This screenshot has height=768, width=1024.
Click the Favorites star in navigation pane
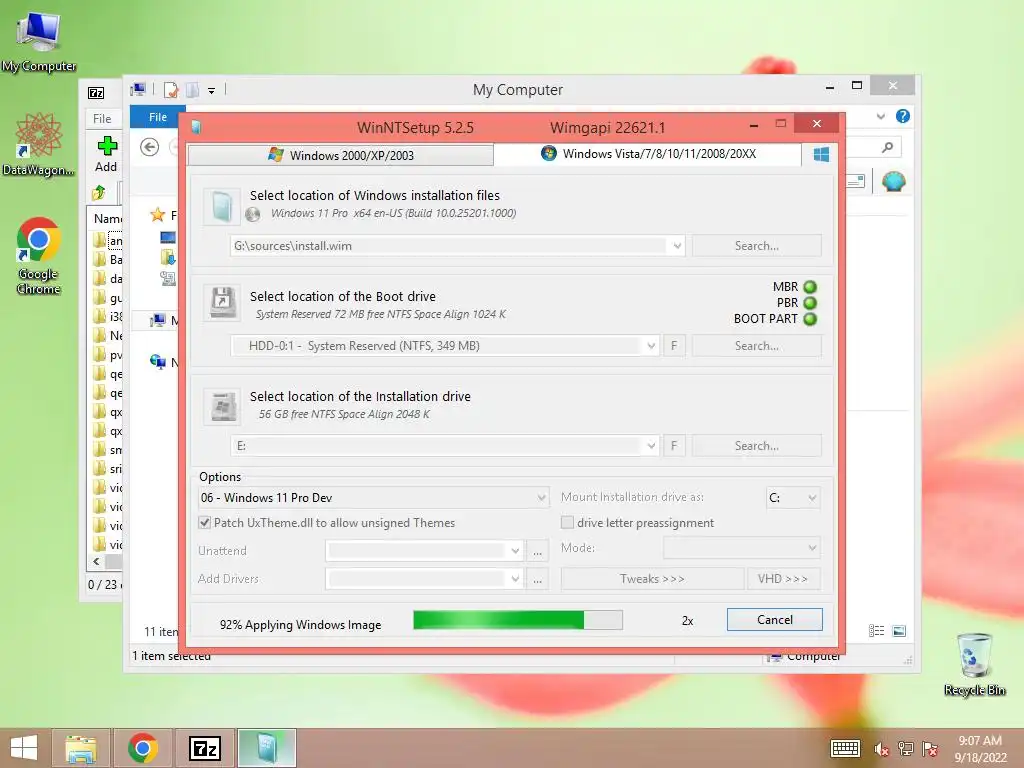tap(157, 215)
